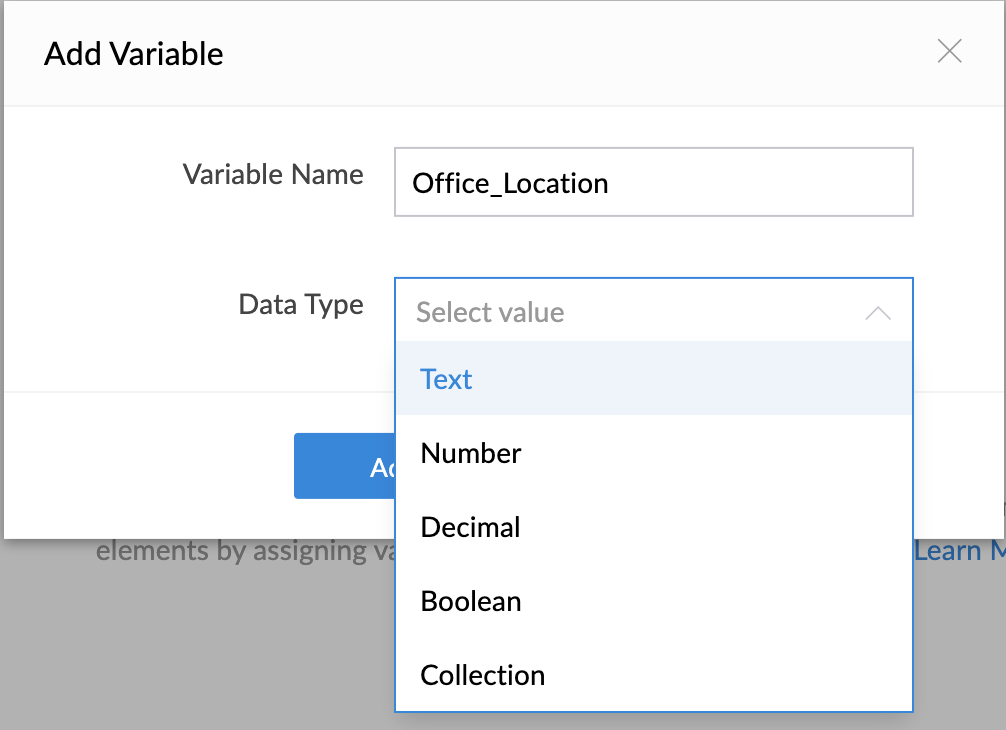
Task: Click the Add Variable dialog title
Action: click(x=134, y=54)
